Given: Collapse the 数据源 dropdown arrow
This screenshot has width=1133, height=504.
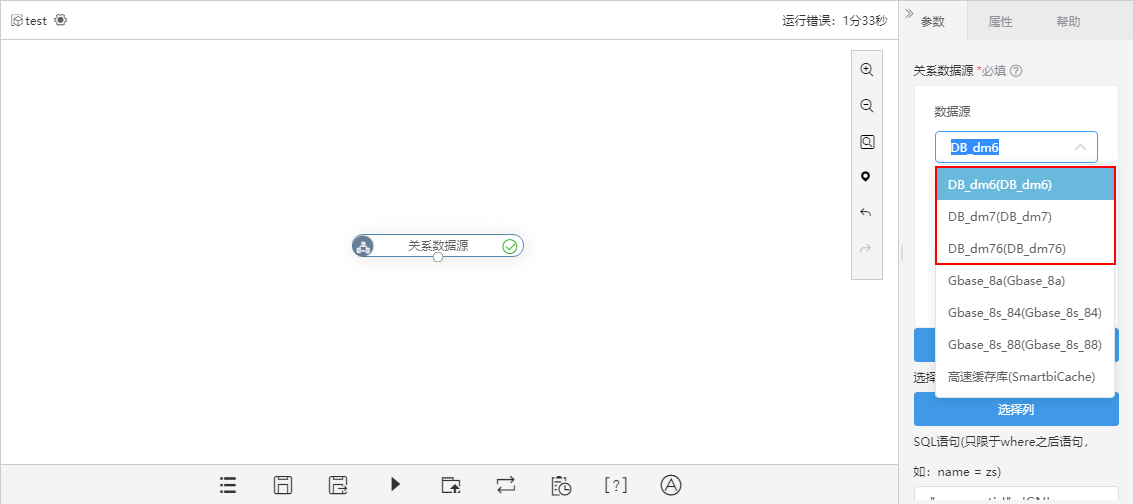Looking at the screenshot, I should coord(1080,147).
